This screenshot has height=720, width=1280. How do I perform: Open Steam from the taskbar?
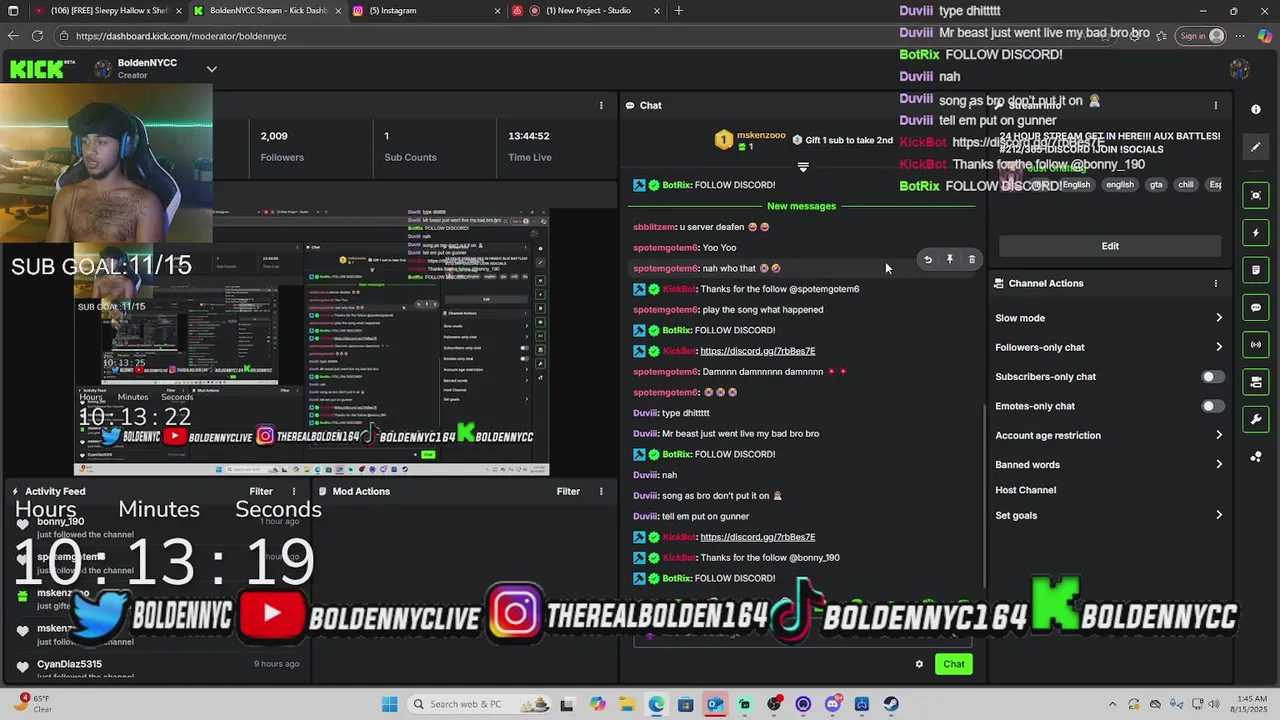891,704
